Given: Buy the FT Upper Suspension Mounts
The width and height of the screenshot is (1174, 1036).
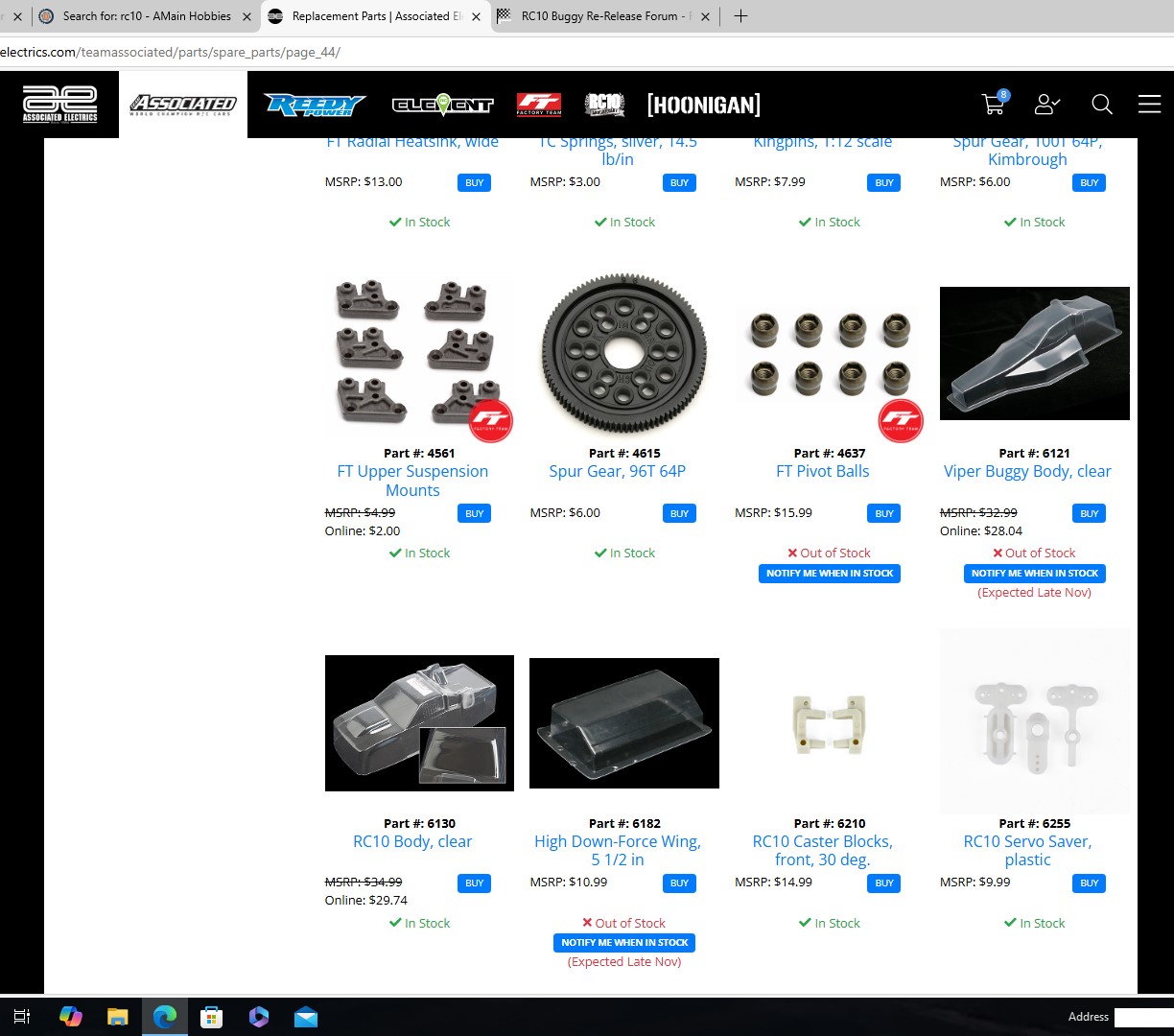Looking at the screenshot, I should 475,513.
